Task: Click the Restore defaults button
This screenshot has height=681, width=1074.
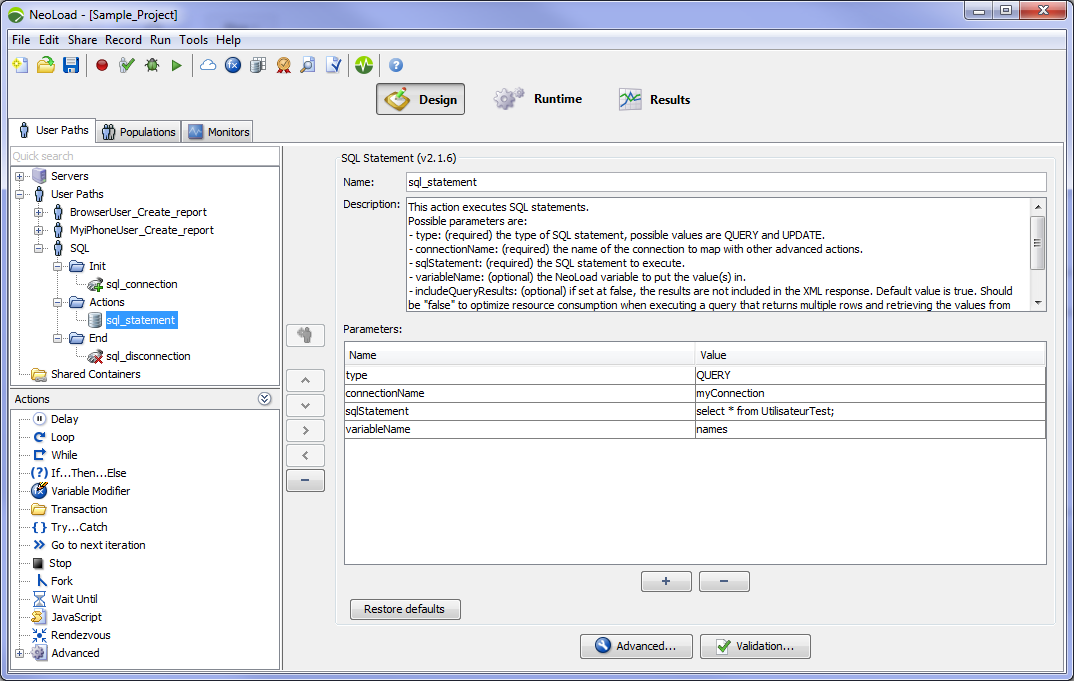Action: click(x=405, y=609)
